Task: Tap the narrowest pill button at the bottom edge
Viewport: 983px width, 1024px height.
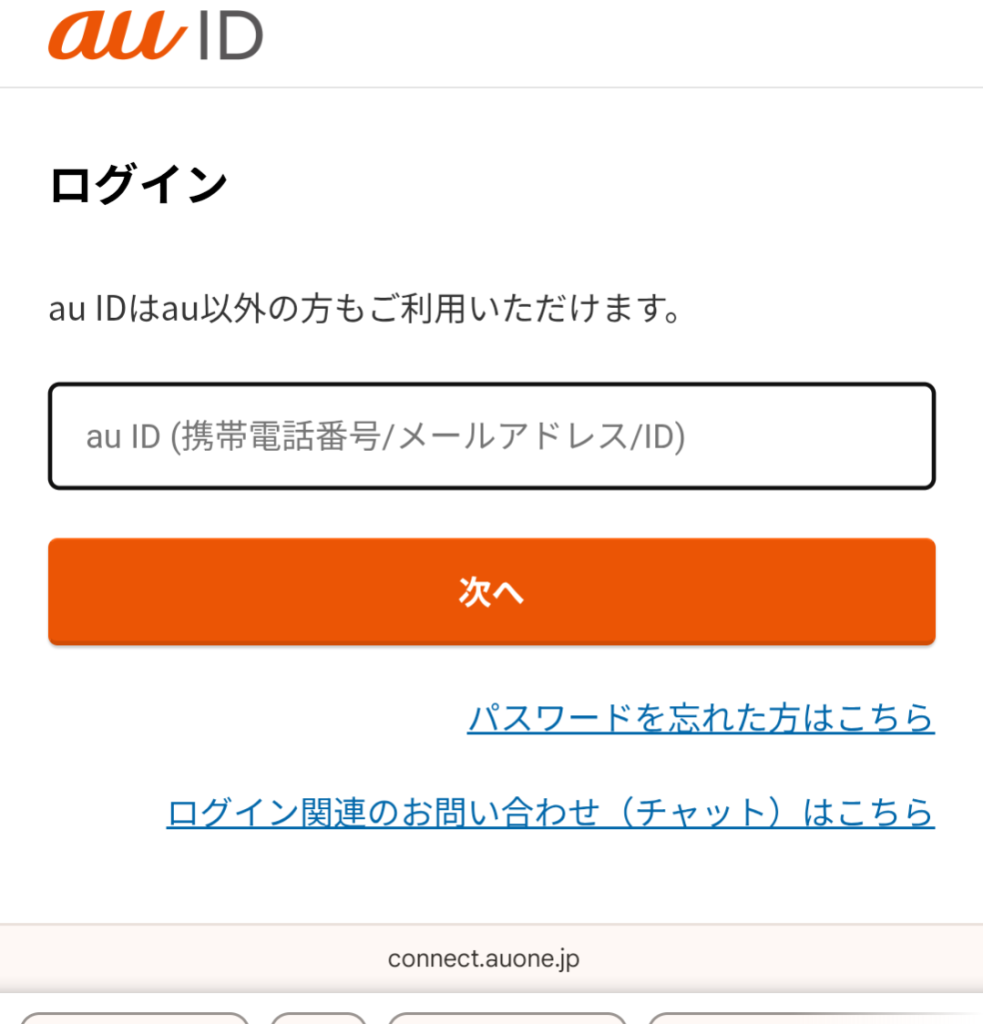Action: (318, 1017)
